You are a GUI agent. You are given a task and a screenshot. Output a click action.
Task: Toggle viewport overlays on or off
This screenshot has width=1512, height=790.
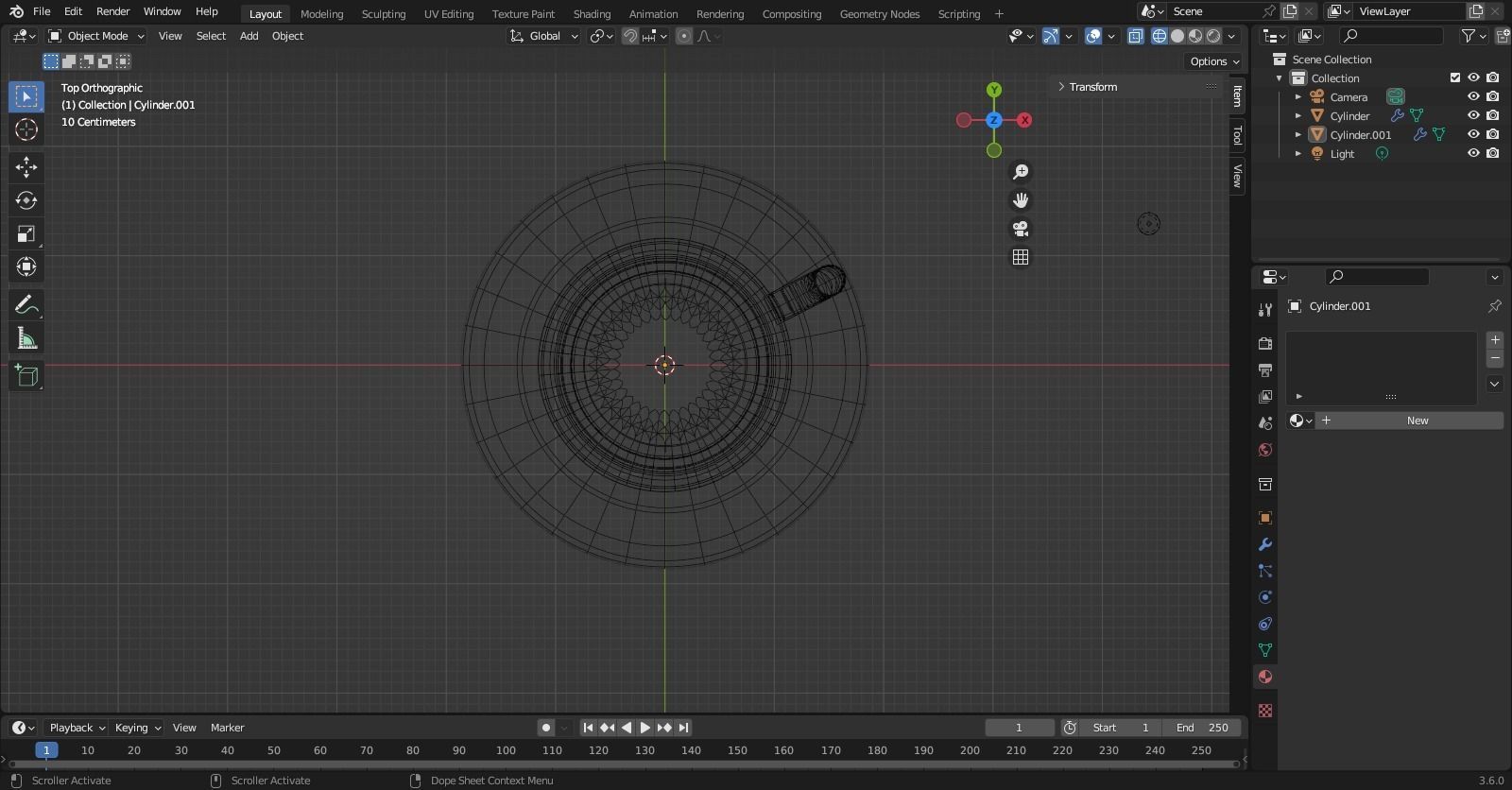coord(1093,36)
